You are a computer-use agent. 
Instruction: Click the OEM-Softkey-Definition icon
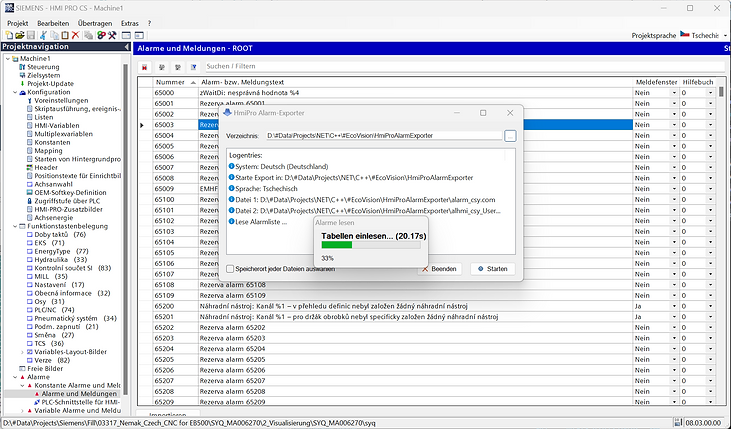pyautogui.click(x=30, y=193)
